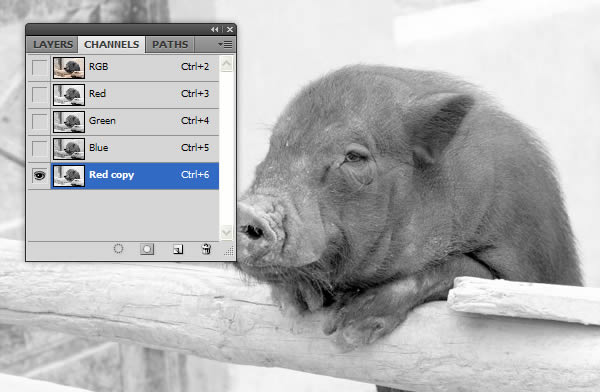Save selection as channel icon
The image size is (600, 392).
coord(147,249)
